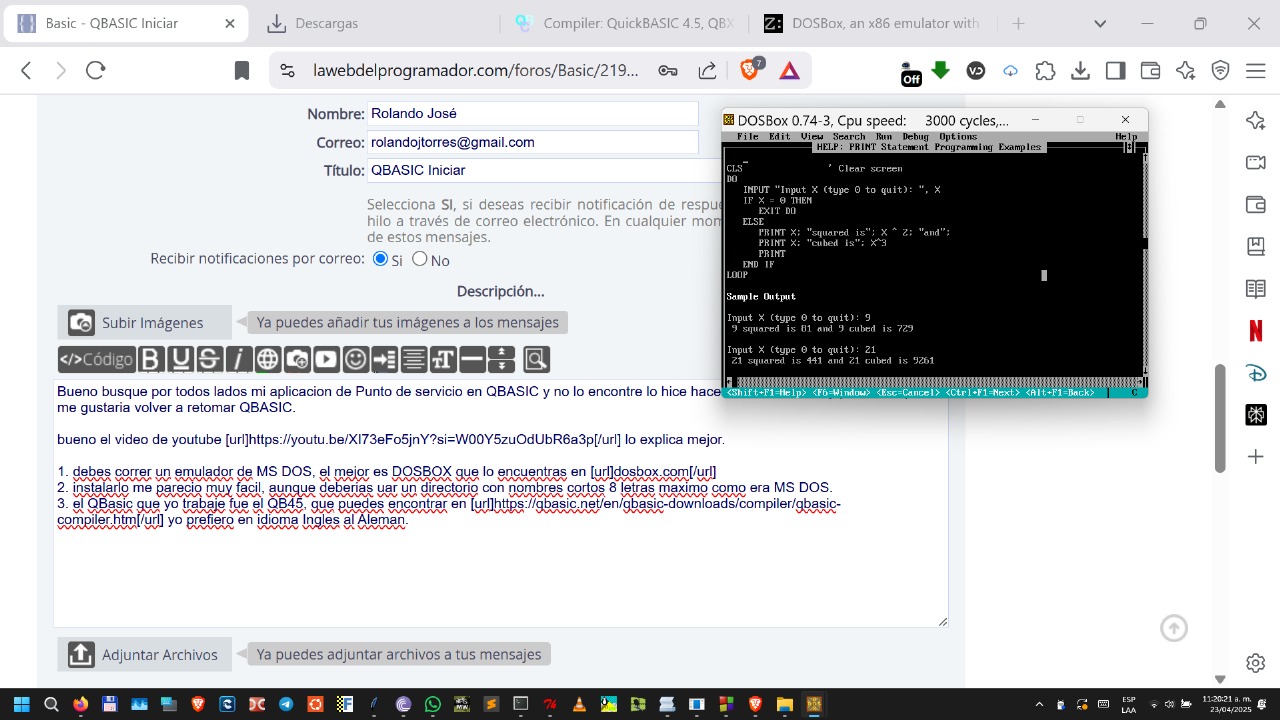The width and height of the screenshot is (1280, 720).
Task: Open Search menu in DOSBox QBasic
Action: point(849,137)
